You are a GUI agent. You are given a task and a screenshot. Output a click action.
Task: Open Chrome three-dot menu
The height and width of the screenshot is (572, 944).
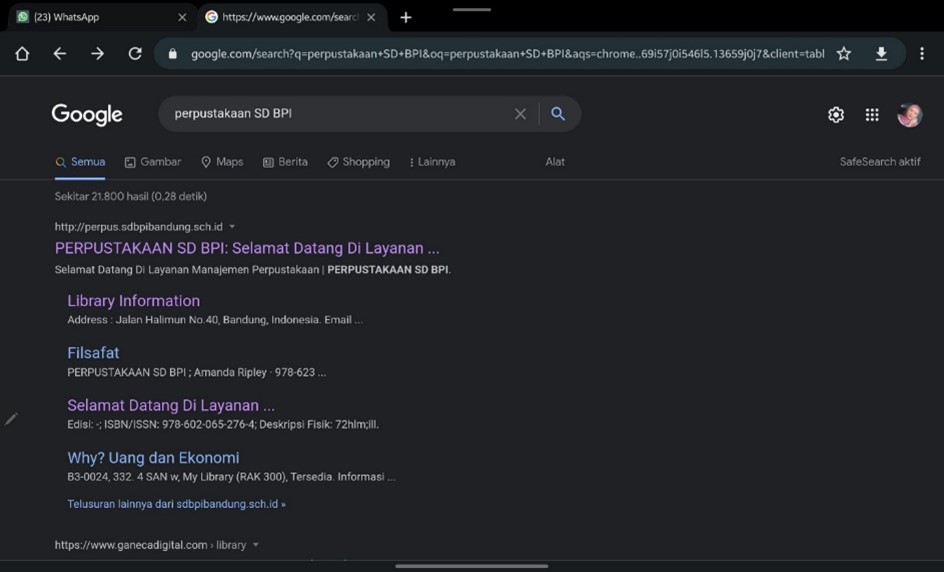[922, 54]
